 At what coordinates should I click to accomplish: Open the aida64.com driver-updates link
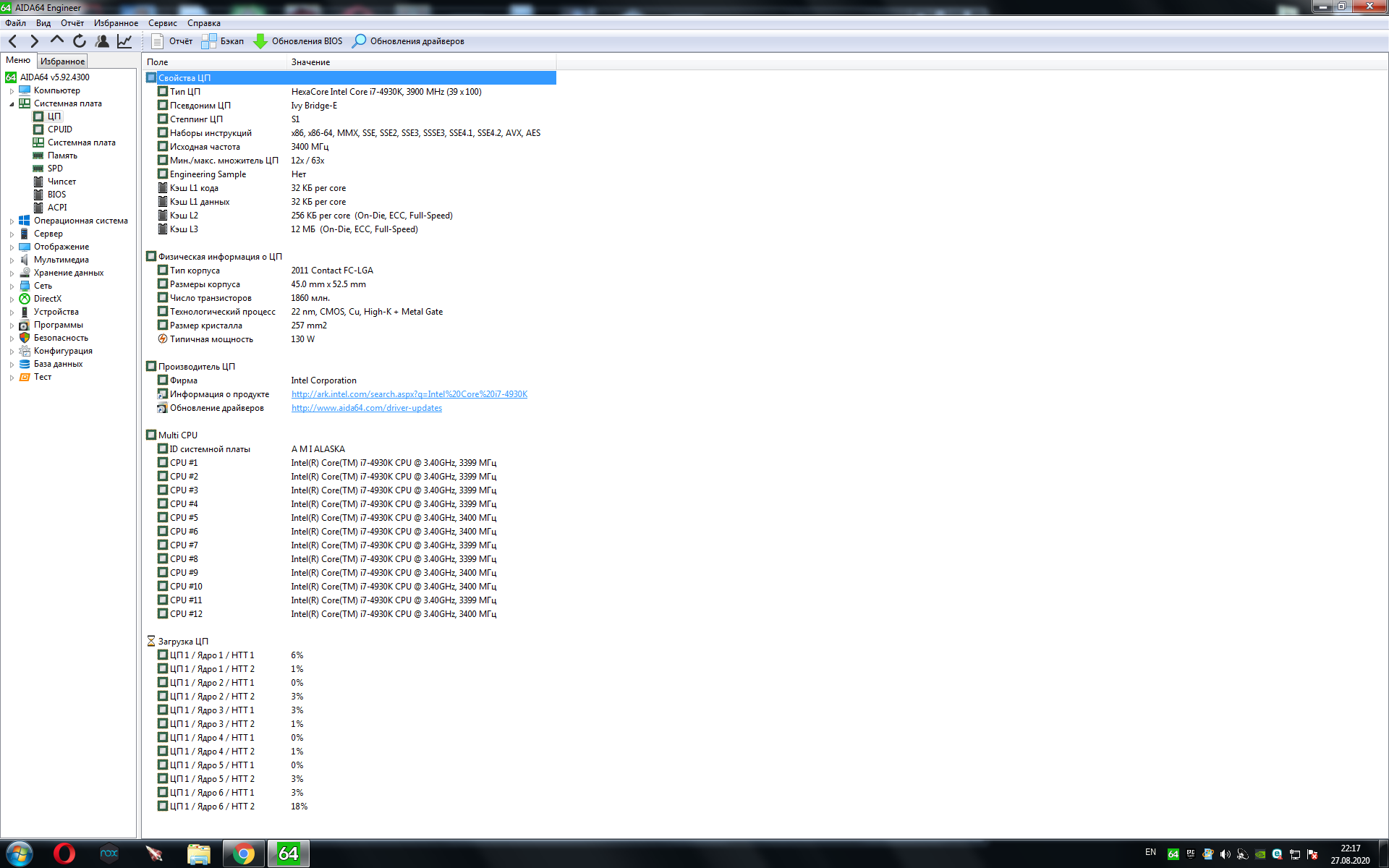coord(366,408)
